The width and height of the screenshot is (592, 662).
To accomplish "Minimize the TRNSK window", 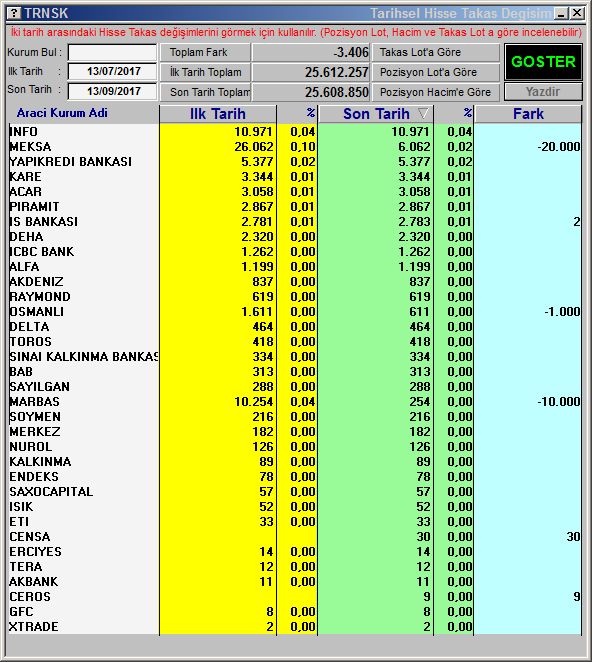I will point(561,14).
